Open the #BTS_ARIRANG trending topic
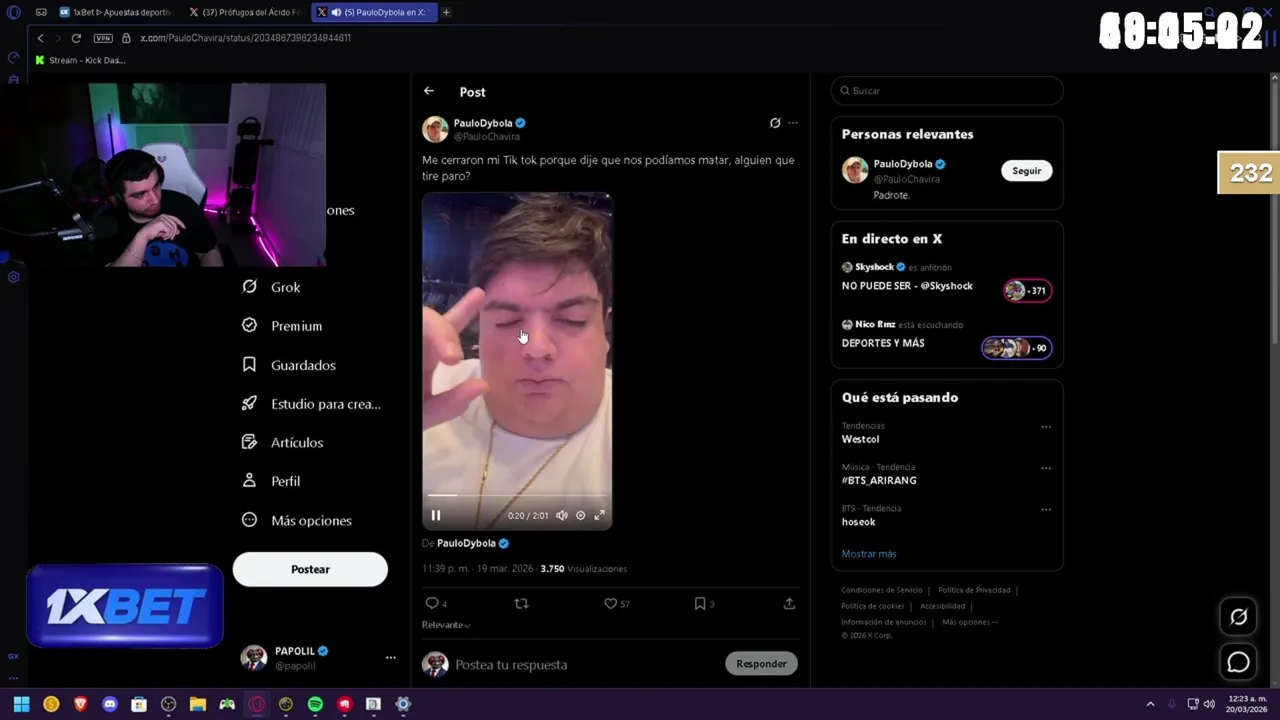The height and width of the screenshot is (720, 1280). (x=879, y=480)
